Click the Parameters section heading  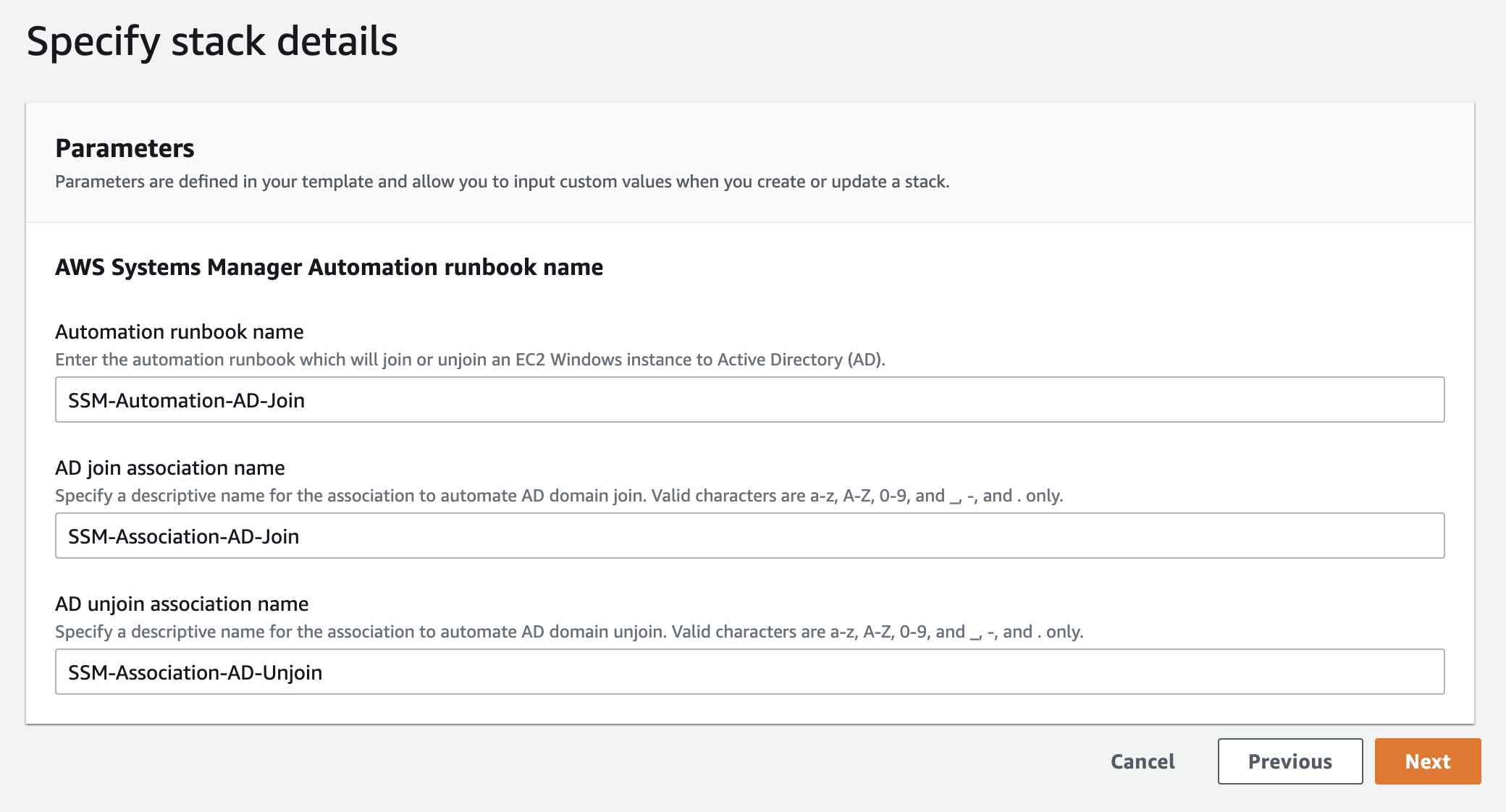(x=125, y=148)
